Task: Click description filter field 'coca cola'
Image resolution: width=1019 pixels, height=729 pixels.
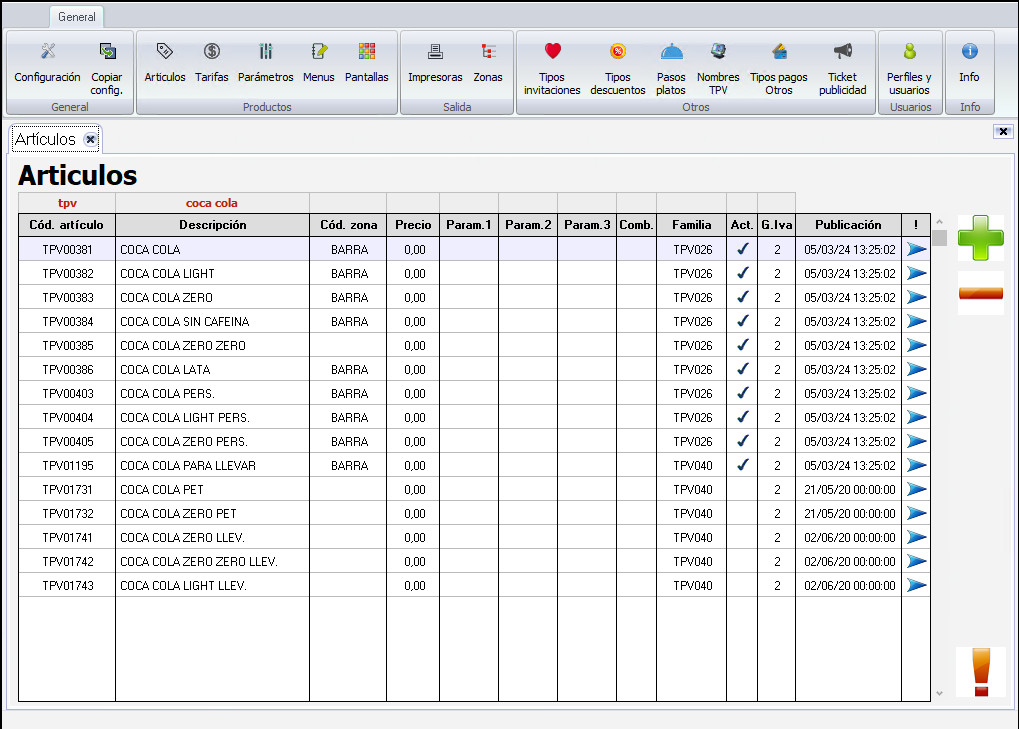Action: pyautogui.click(x=213, y=203)
